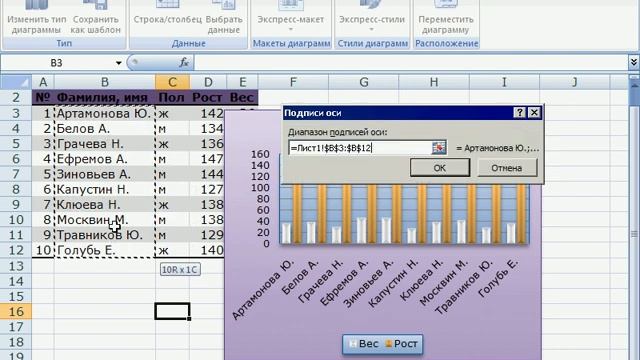The width and height of the screenshot is (640, 360).
Task: Click the Изменить тип диаграммы button
Action: (36, 18)
